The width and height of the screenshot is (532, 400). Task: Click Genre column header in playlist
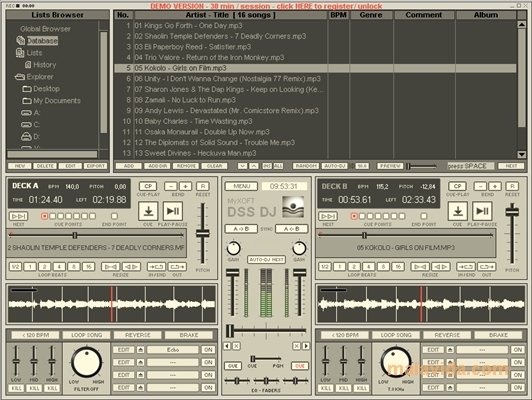coord(371,15)
